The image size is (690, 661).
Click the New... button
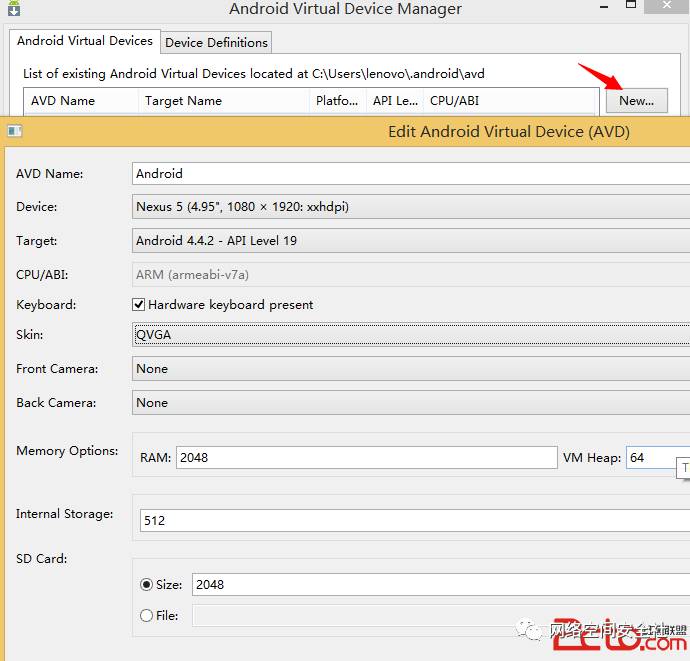tap(636, 101)
